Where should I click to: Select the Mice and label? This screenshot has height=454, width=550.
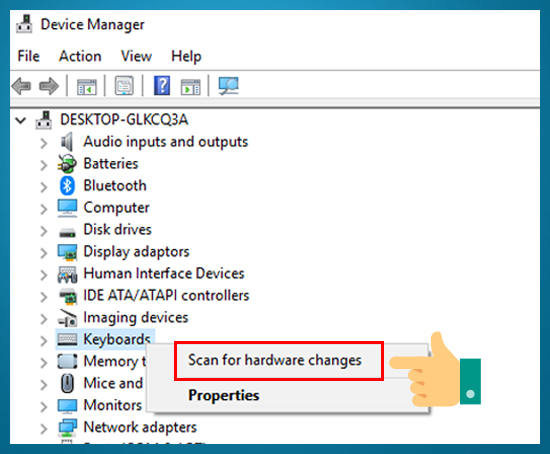tap(113, 383)
